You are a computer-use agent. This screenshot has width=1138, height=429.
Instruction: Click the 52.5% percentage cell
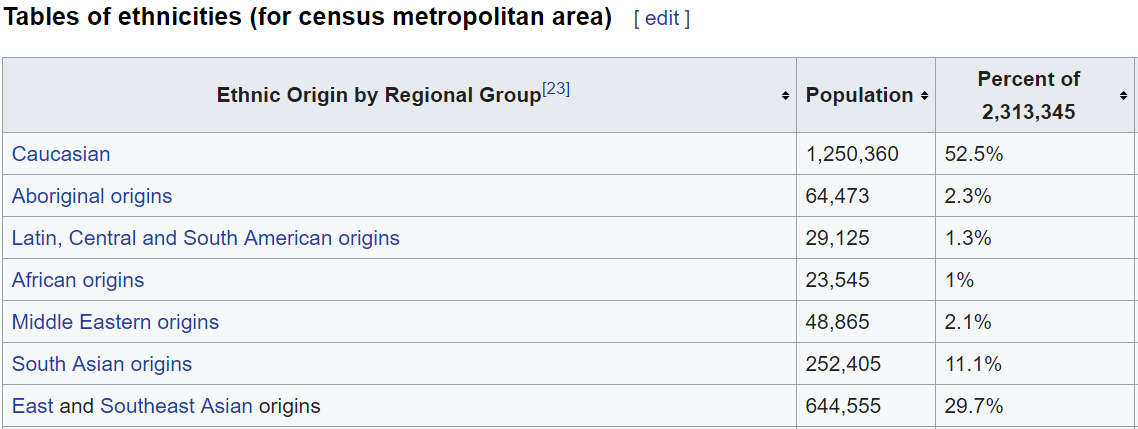tap(973, 154)
